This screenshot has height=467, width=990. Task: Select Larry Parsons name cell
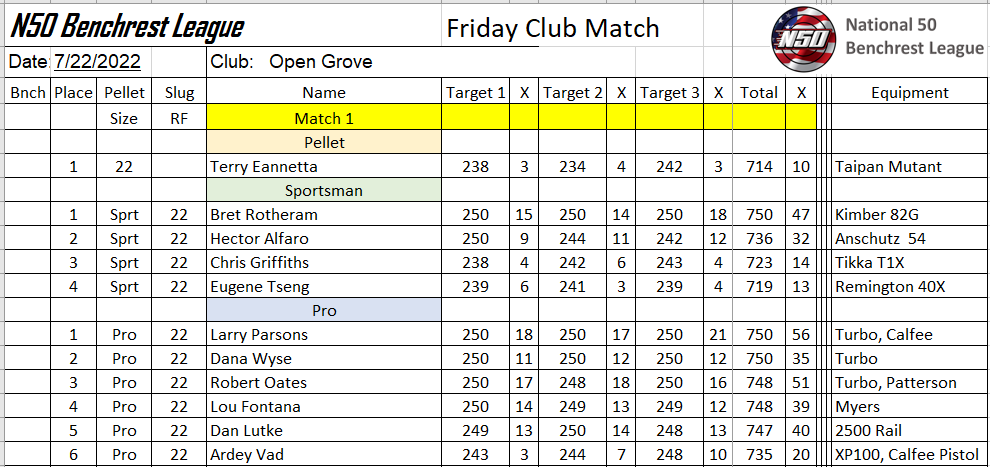click(324, 334)
